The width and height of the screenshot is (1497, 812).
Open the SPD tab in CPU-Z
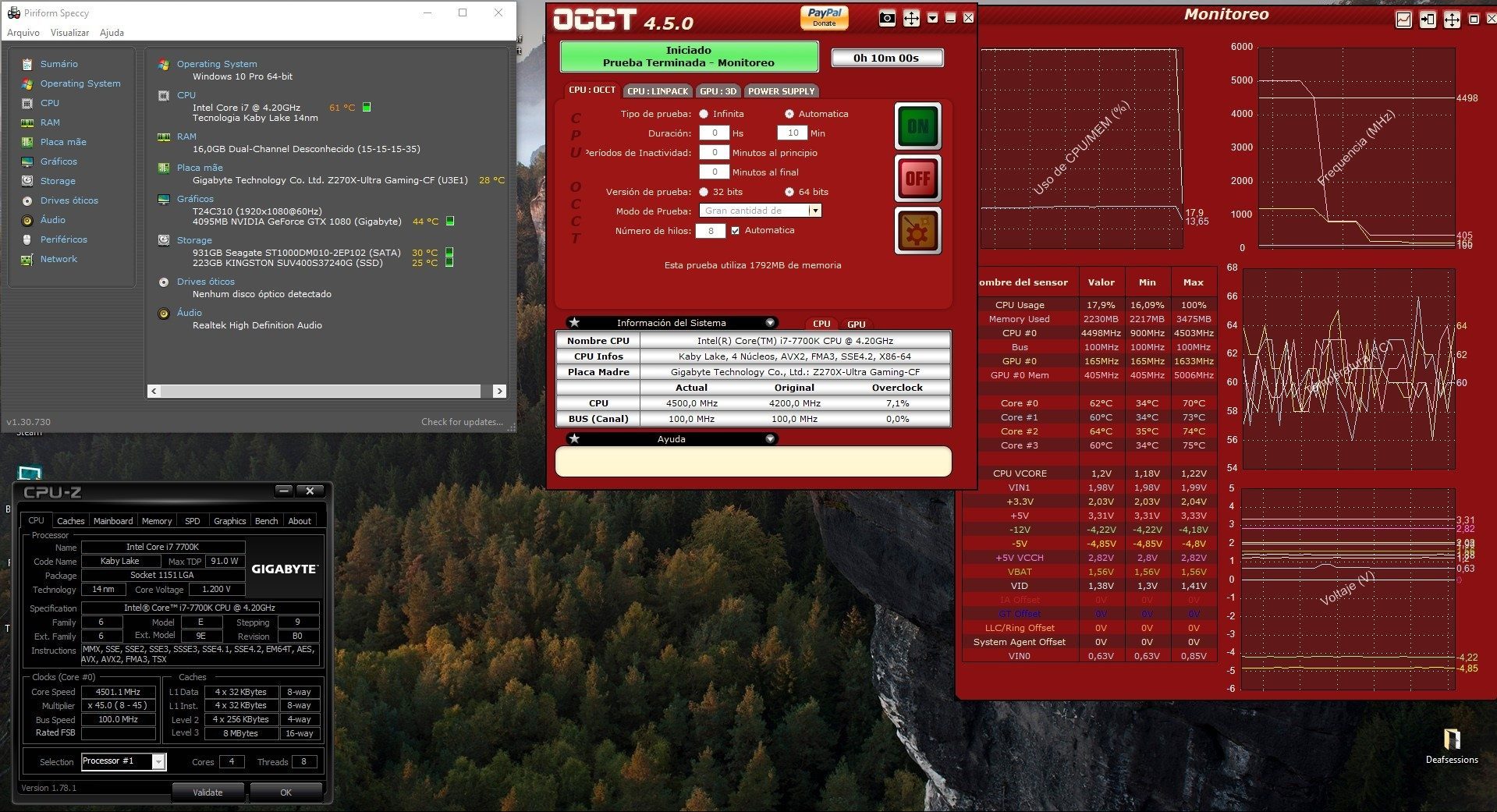[x=193, y=521]
